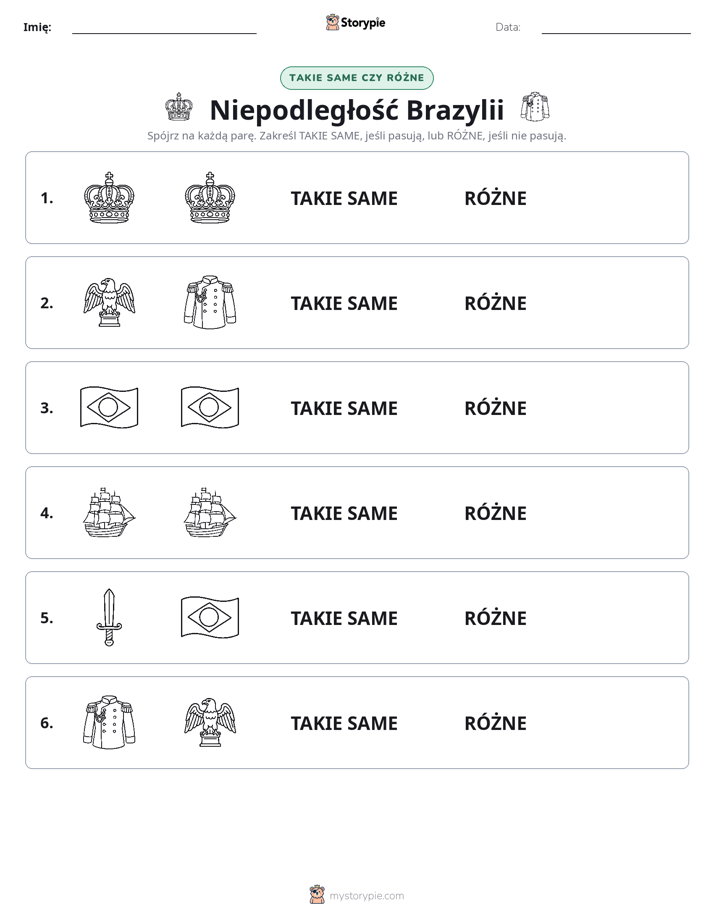714x924 pixels.
Task: Select RÓŻNE for row 6
Action: [495, 723]
